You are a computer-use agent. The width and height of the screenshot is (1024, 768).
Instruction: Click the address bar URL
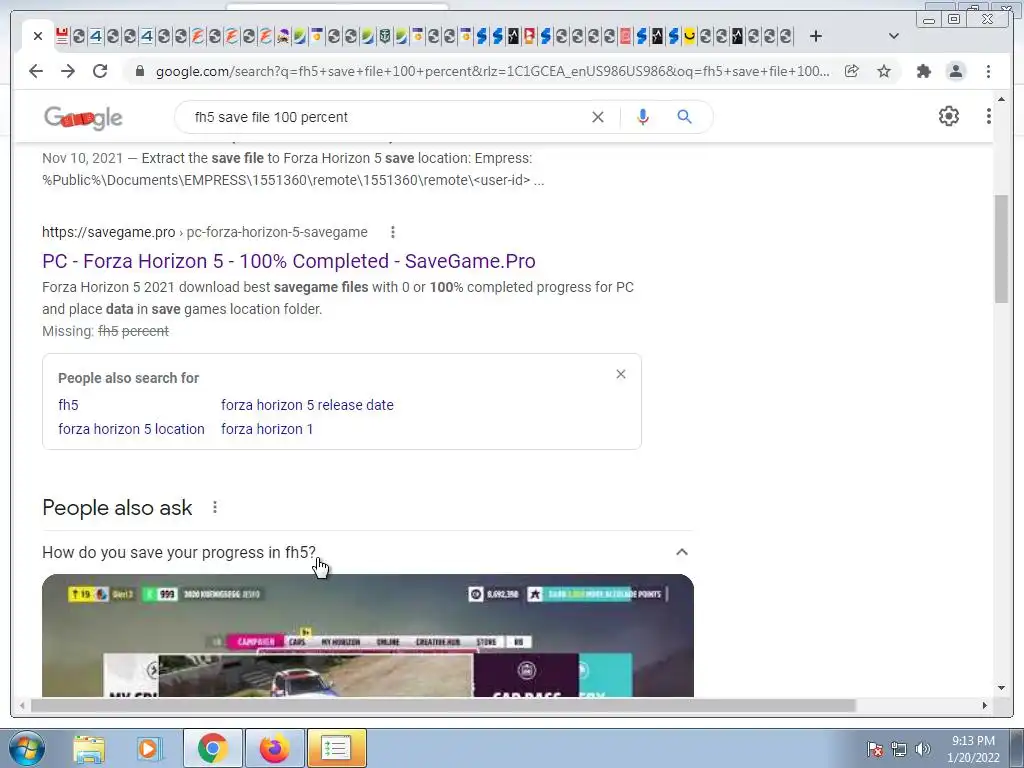pos(492,71)
